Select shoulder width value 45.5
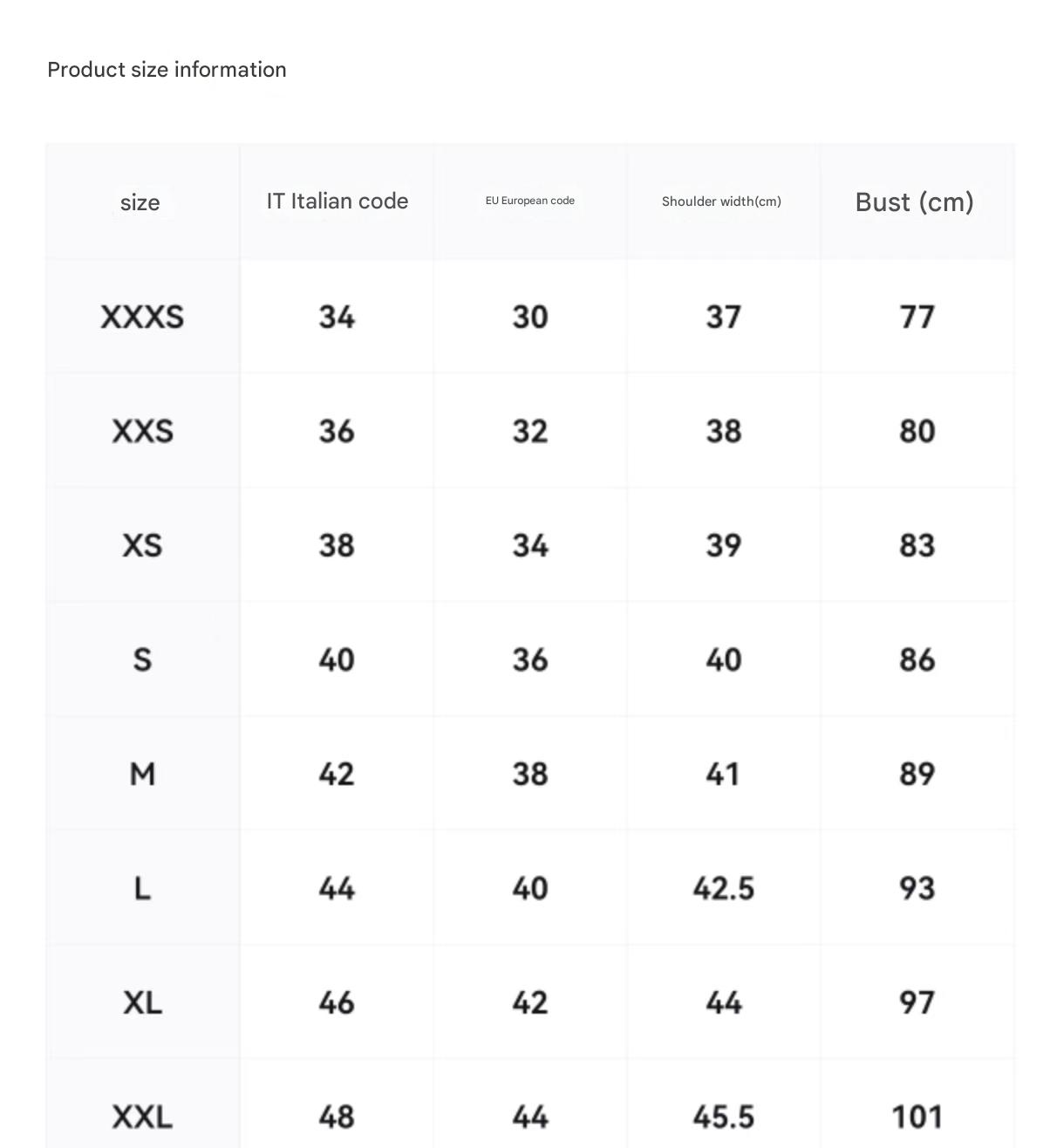Image resolution: width=1043 pixels, height=1148 pixels. point(723,1117)
